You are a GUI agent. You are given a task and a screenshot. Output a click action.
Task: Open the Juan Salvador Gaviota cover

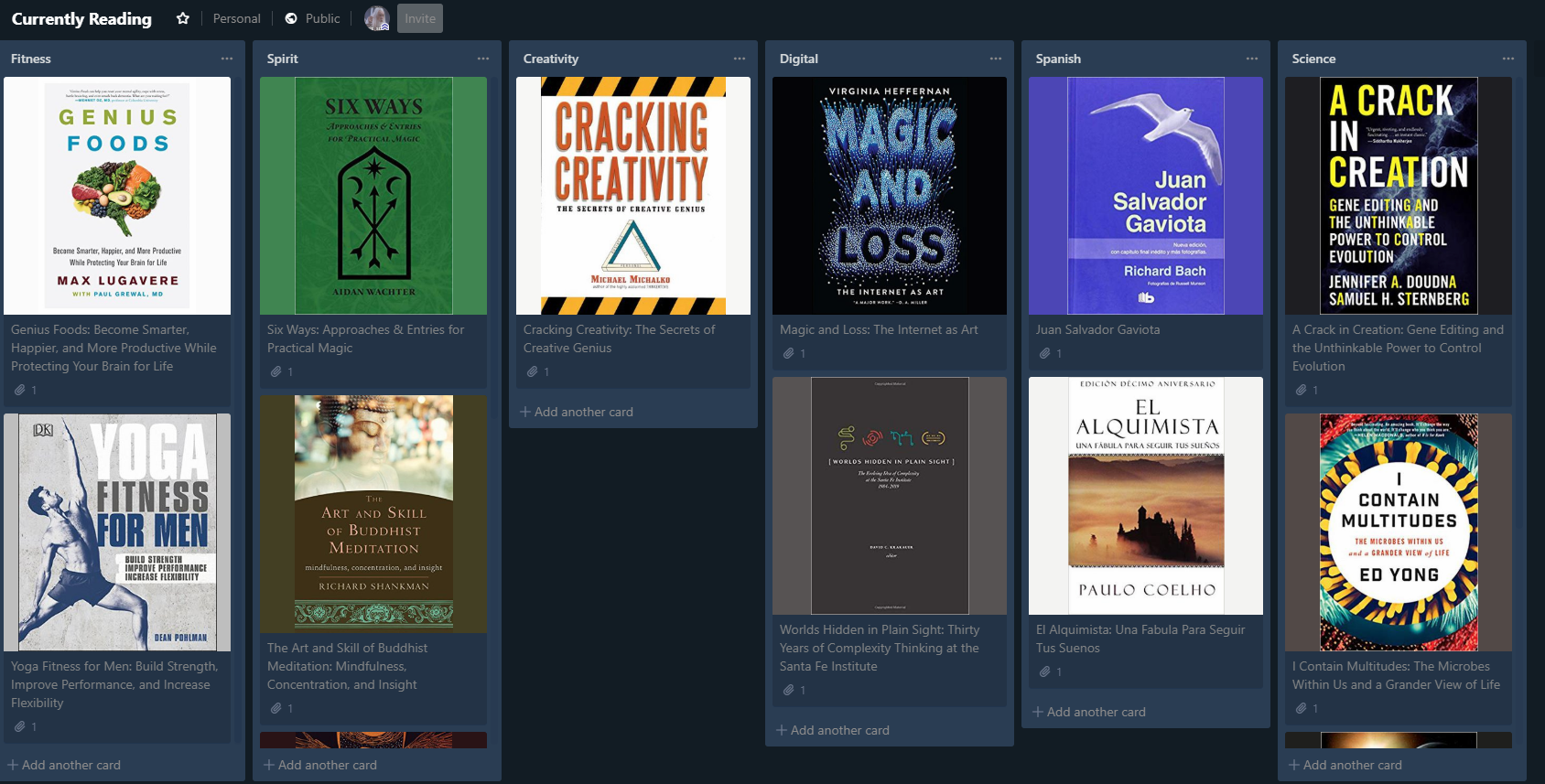(x=1146, y=196)
